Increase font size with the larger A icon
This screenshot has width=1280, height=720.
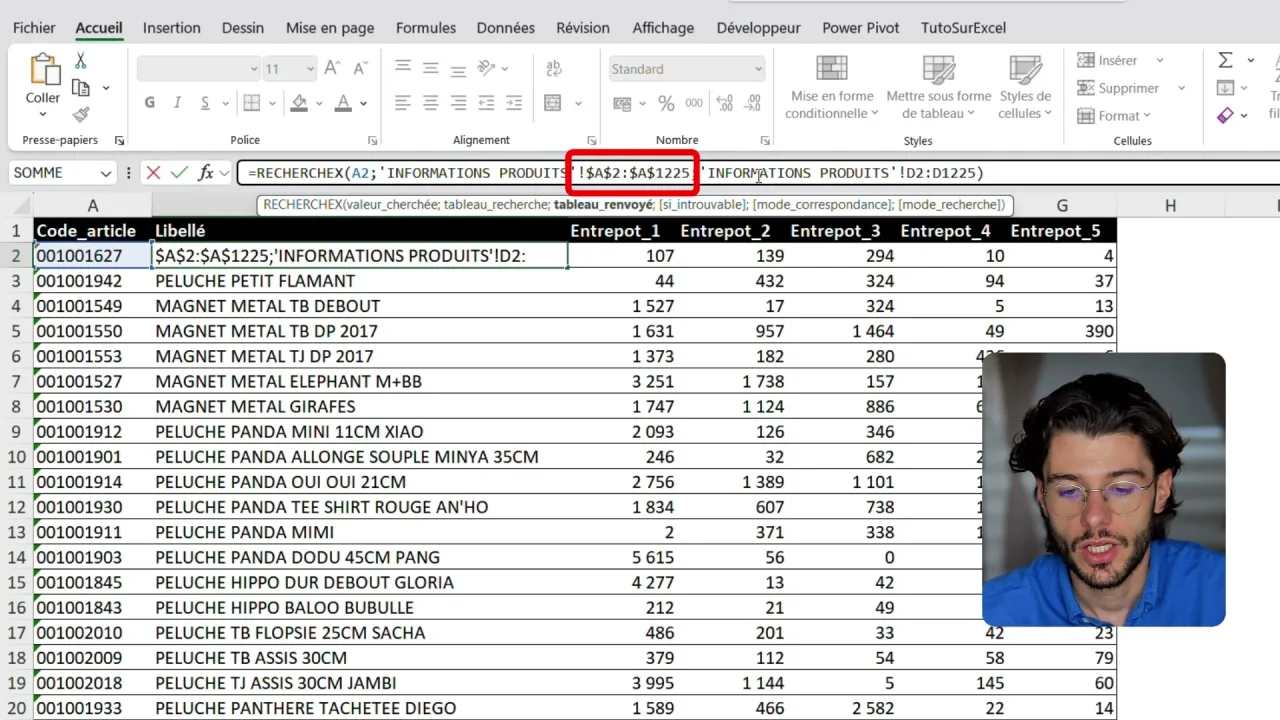coord(333,69)
